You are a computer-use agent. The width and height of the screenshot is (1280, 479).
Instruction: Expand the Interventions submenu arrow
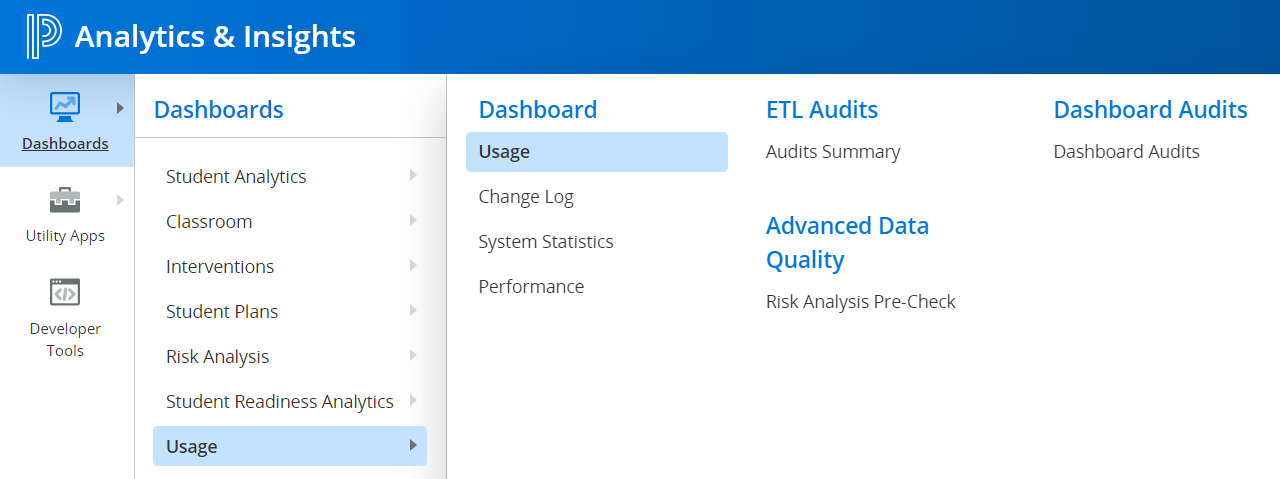(x=413, y=266)
